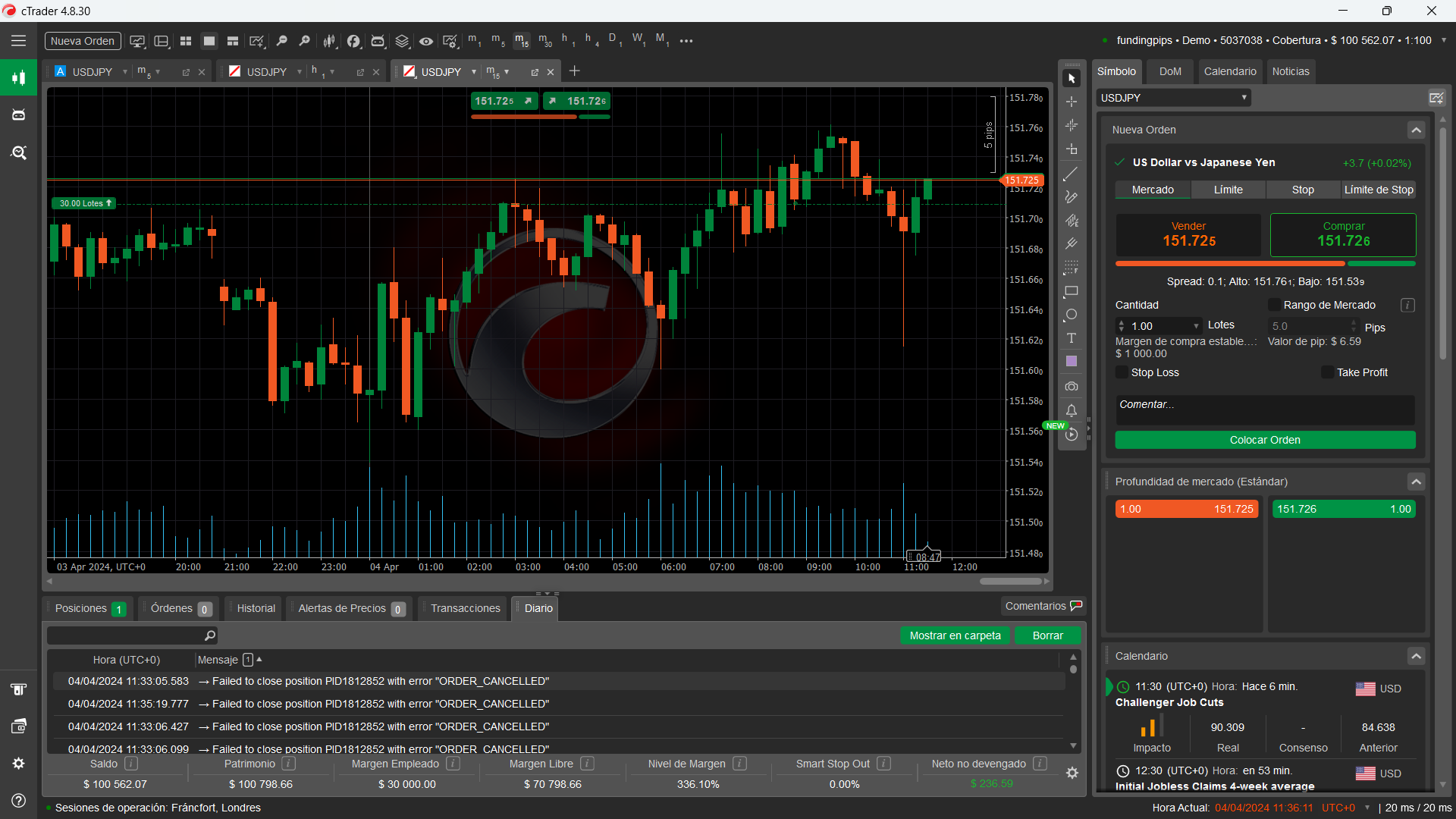Open Analyze section in left sidebar
The image size is (1456, 819).
pos(18,153)
